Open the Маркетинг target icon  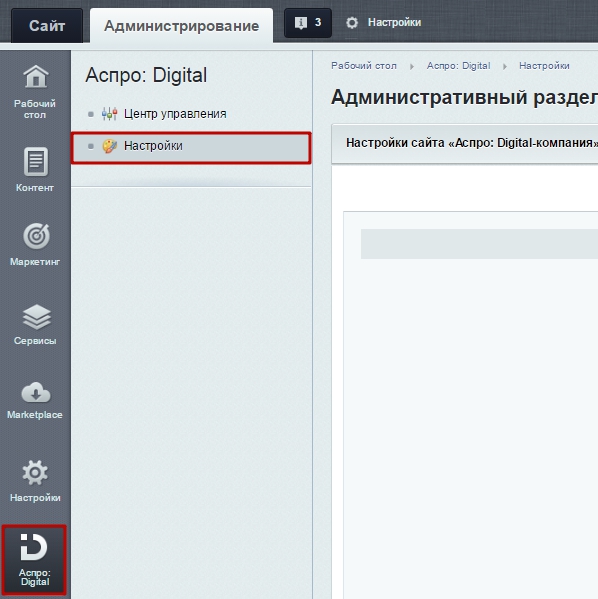[x=36, y=236]
